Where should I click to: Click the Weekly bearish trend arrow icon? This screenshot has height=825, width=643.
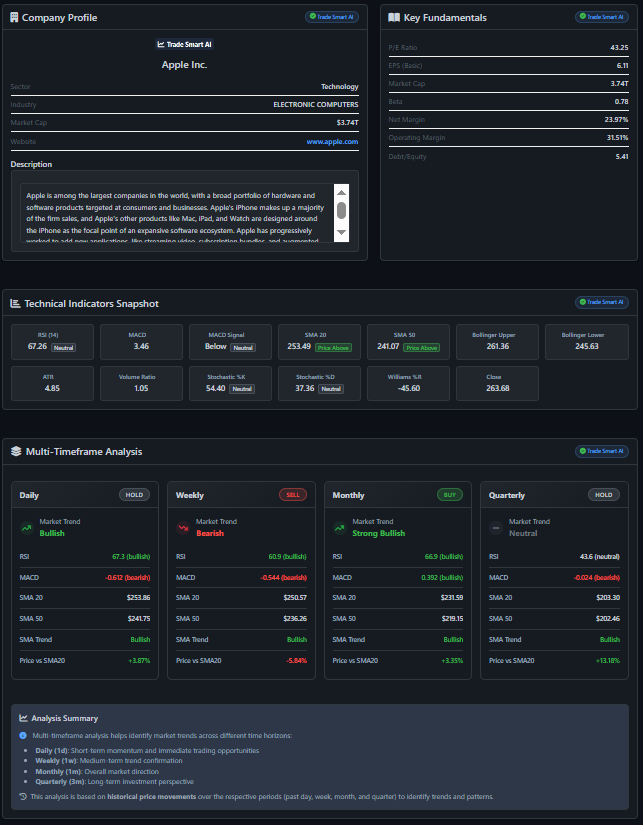coord(182,528)
